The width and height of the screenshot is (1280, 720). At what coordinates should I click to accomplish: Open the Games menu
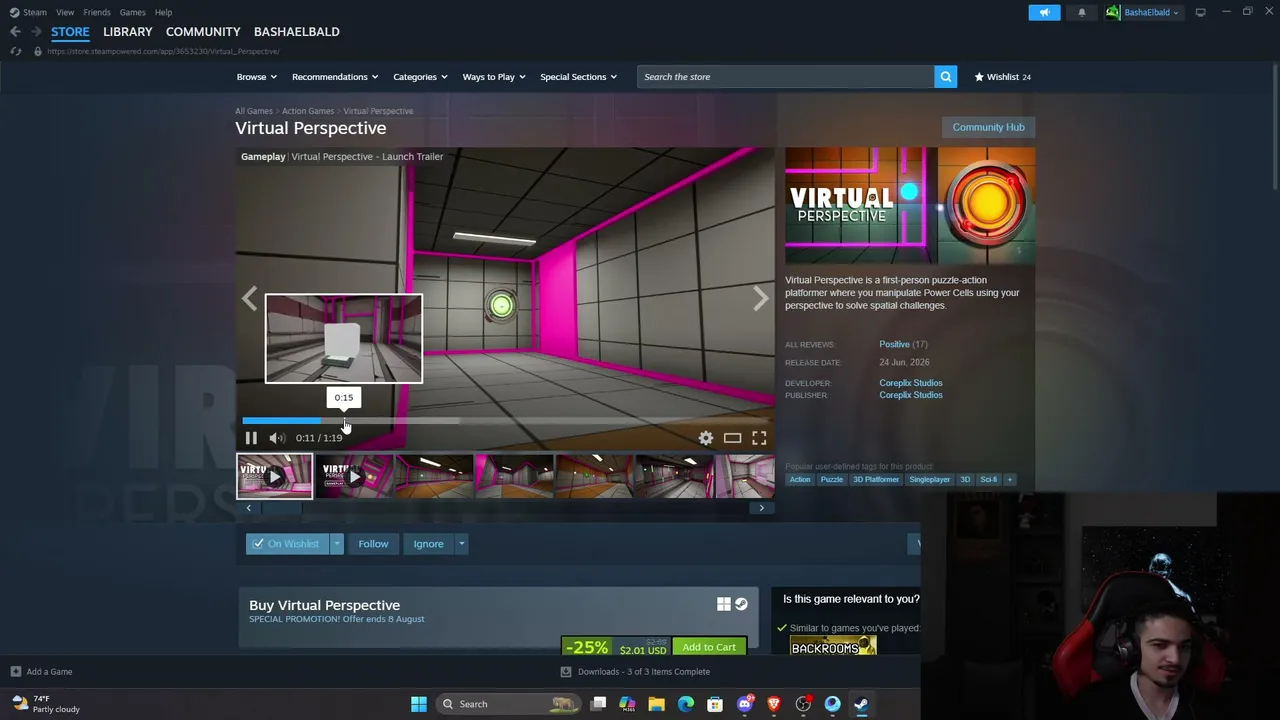point(133,12)
